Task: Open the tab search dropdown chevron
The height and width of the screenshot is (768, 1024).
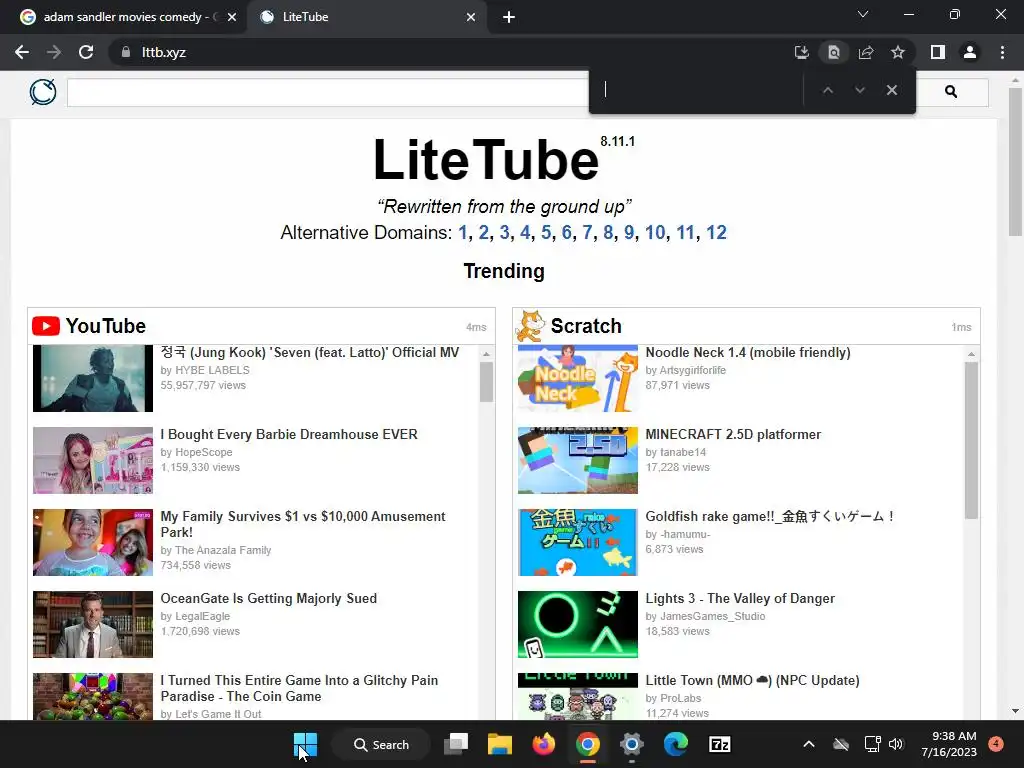Action: [x=863, y=14]
